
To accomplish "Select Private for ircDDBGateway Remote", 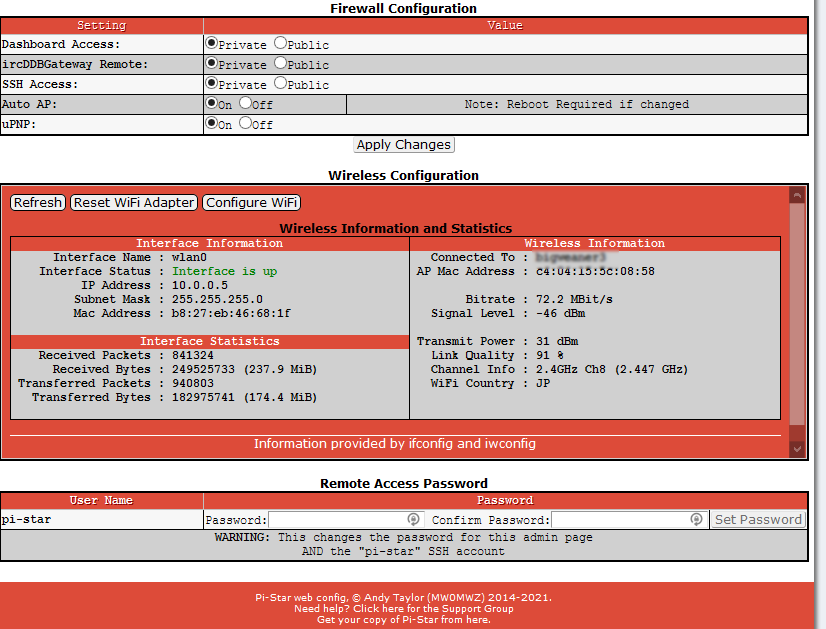I will click(x=211, y=63).
